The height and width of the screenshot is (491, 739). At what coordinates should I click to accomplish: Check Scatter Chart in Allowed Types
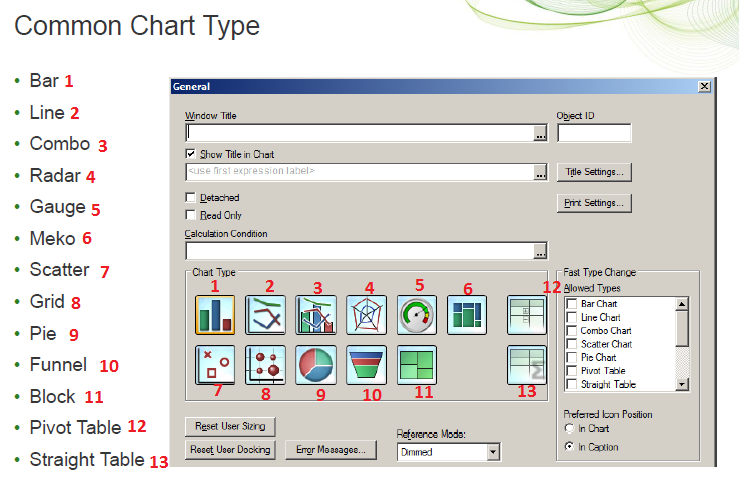(x=572, y=344)
